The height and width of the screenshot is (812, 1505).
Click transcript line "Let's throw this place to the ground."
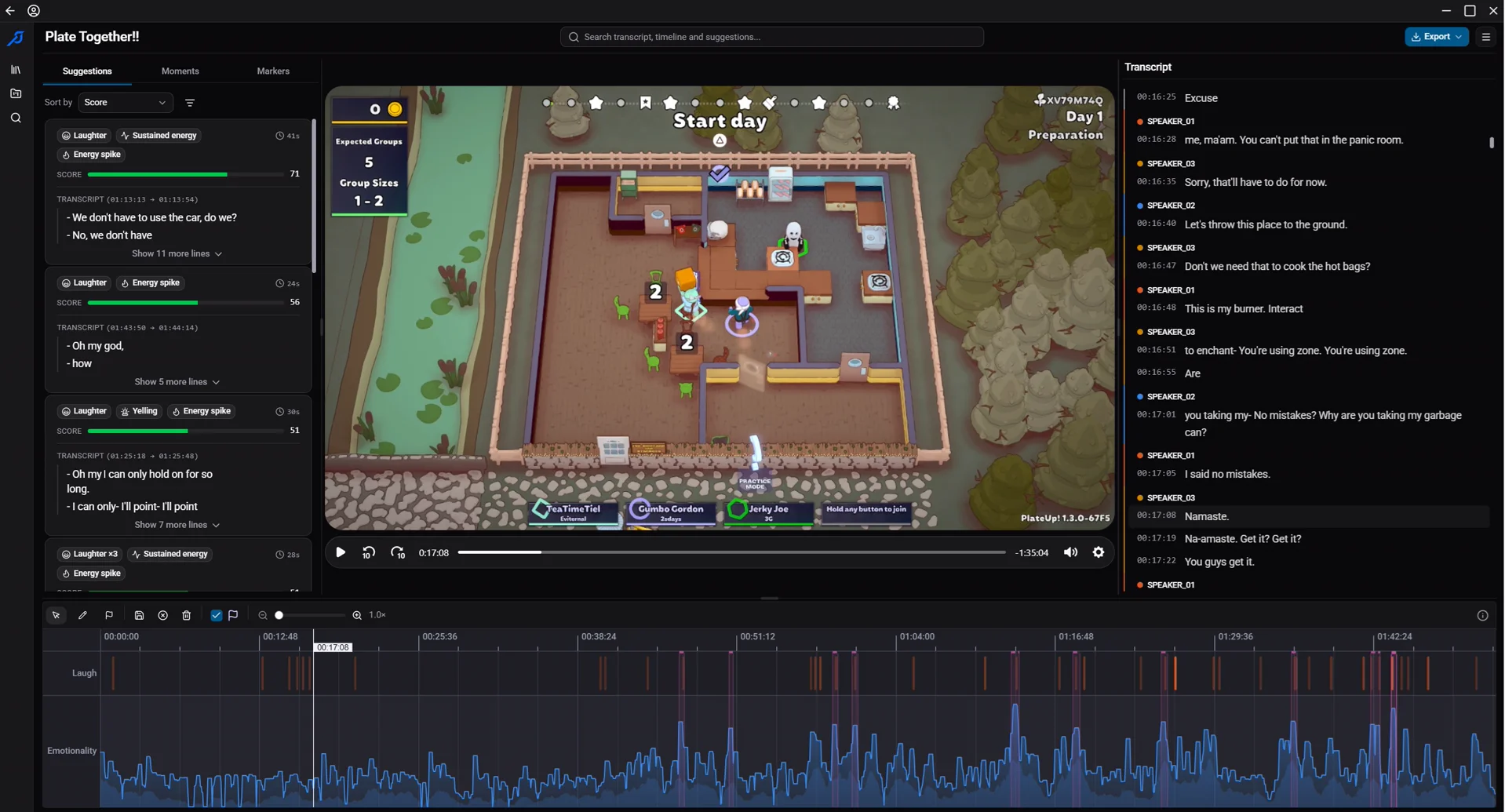coord(1266,225)
